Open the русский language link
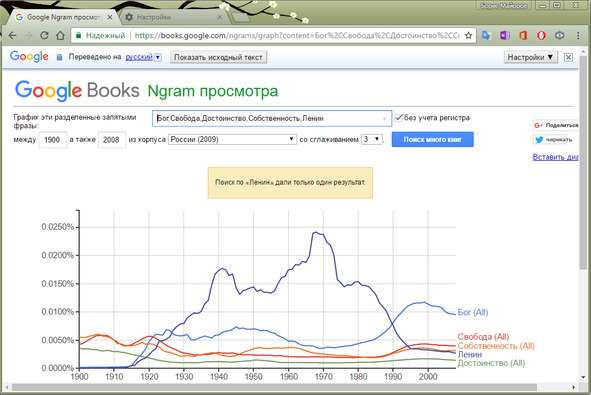The width and height of the screenshot is (591, 395). coord(139,57)
